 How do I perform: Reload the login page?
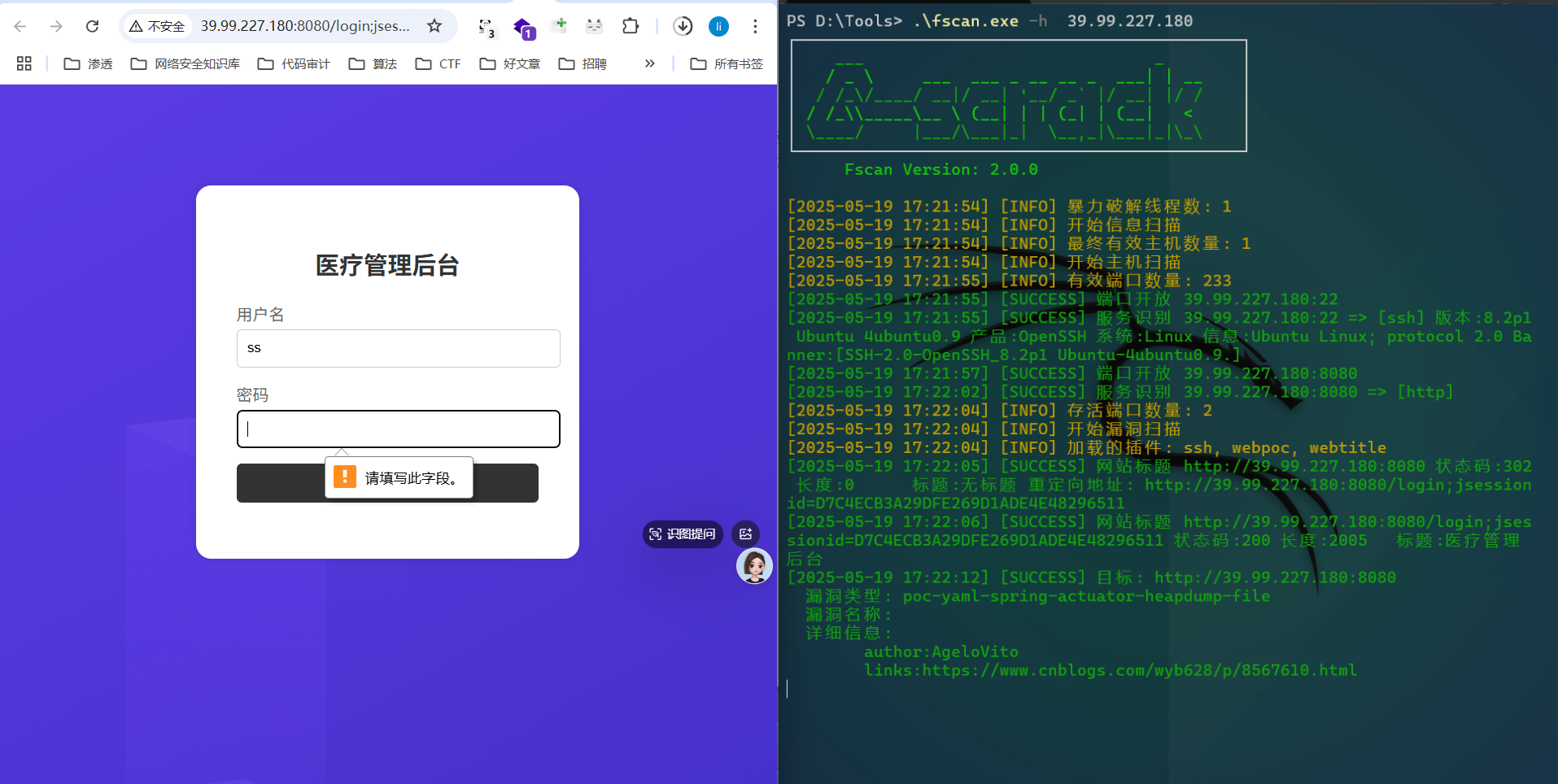tap(93, 26)
